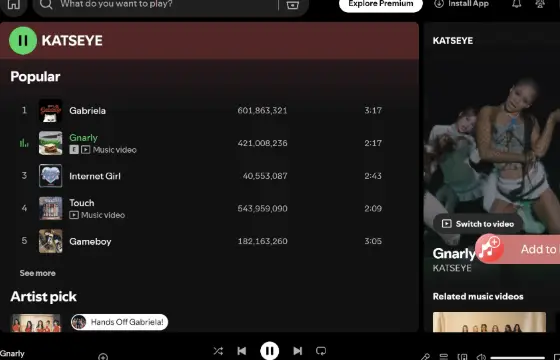This screenshot has height=360, width=560.
Task: Click the Add to overlay button with the music note
Action: pyautogui.click(x=518, y=249)
